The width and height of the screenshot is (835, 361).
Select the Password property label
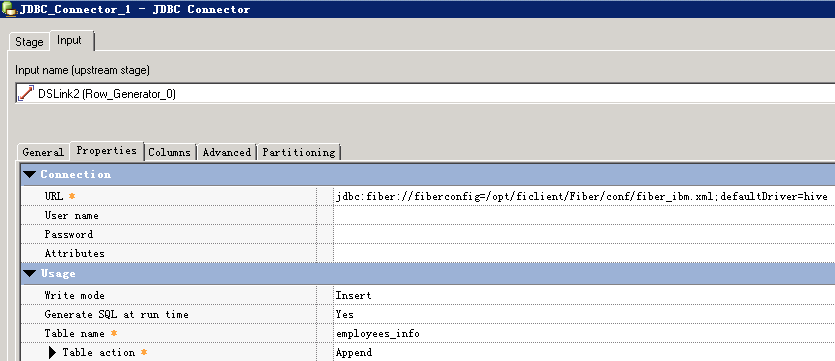pyautogui.click(x=69, y=234)
